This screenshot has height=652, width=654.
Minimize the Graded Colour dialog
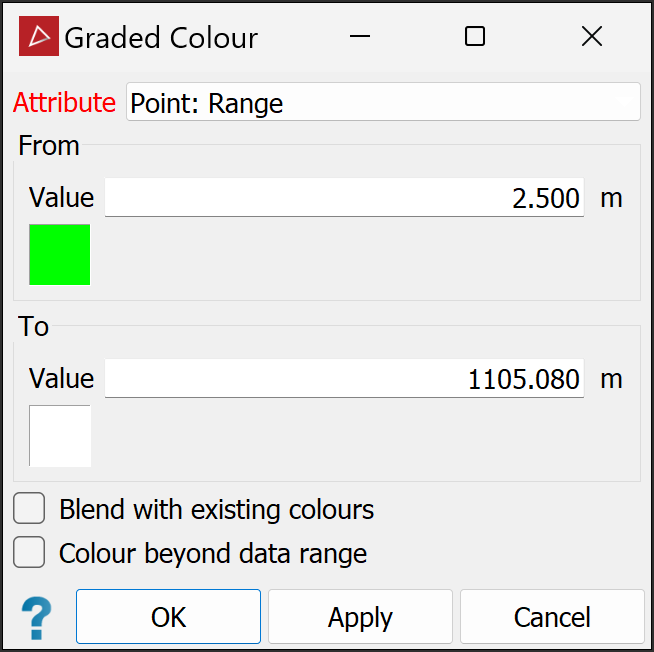361,37
